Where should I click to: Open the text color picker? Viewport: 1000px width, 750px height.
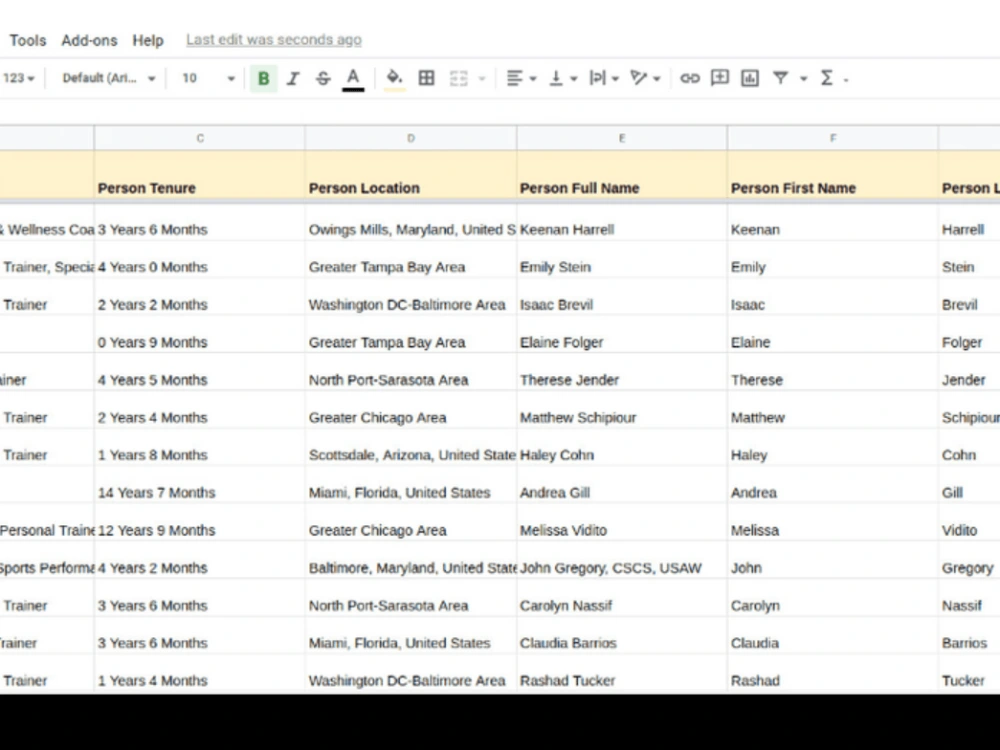point(352,77)
